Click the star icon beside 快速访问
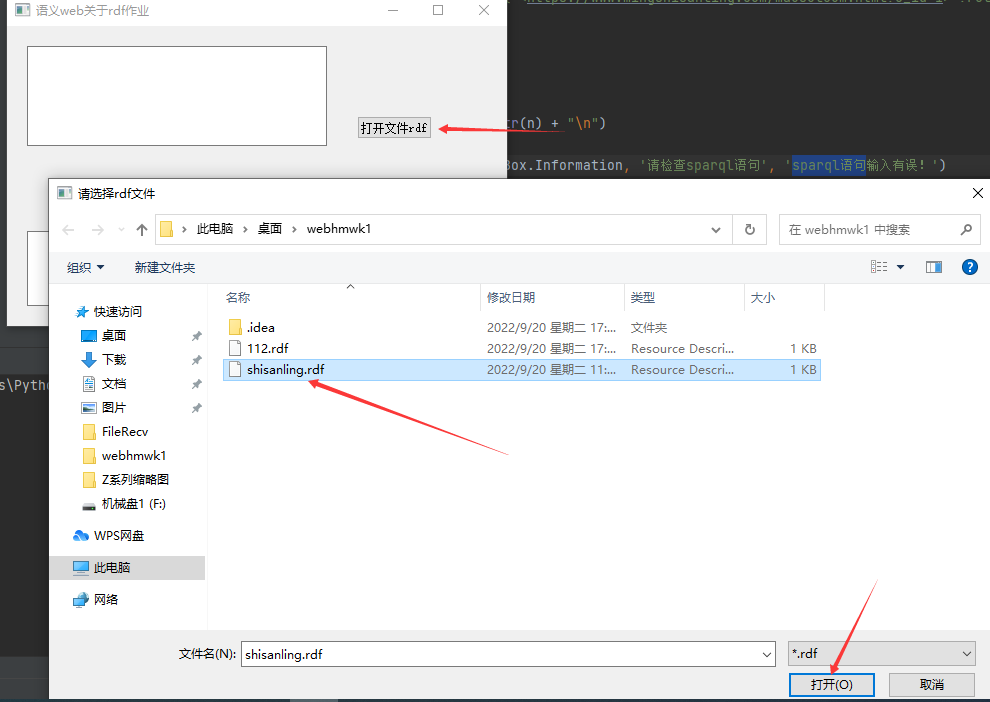The image size is (990, 702). coord(81,312)
